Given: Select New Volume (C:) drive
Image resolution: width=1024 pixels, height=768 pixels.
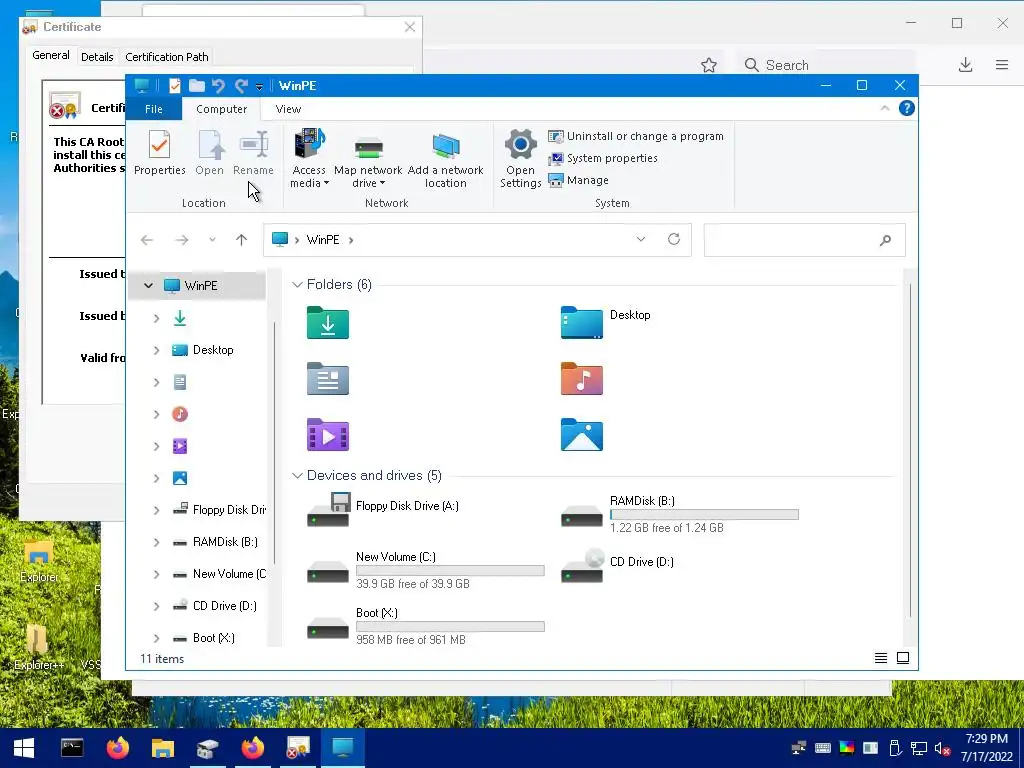Looking at the screenshot, I should (425, 570).
